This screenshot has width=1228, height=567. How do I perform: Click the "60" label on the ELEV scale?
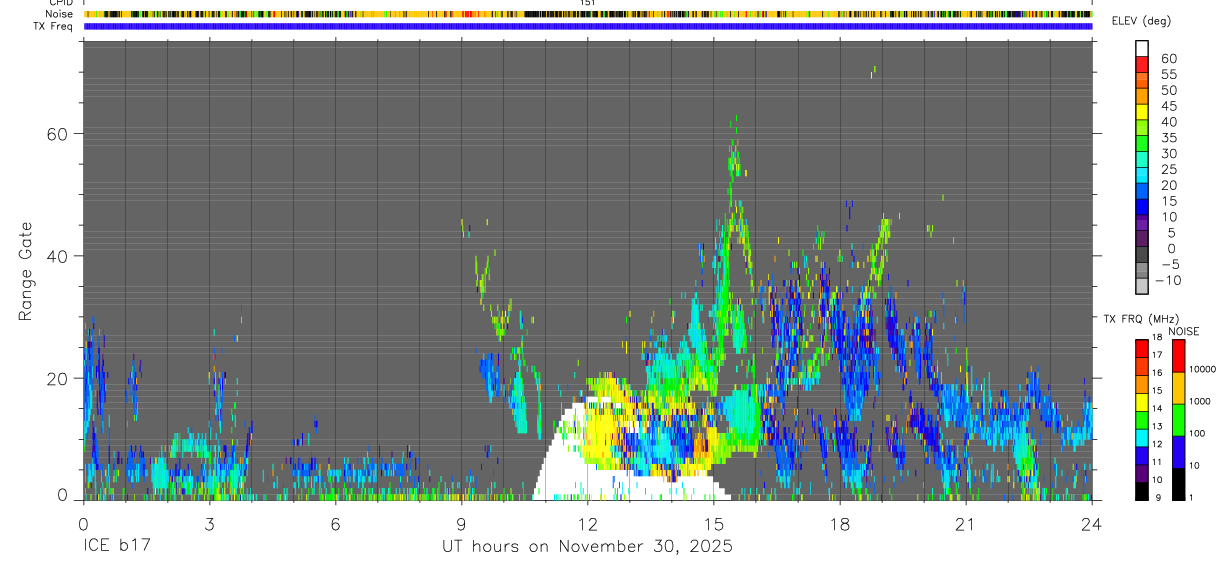click(x=1168, y=58)
